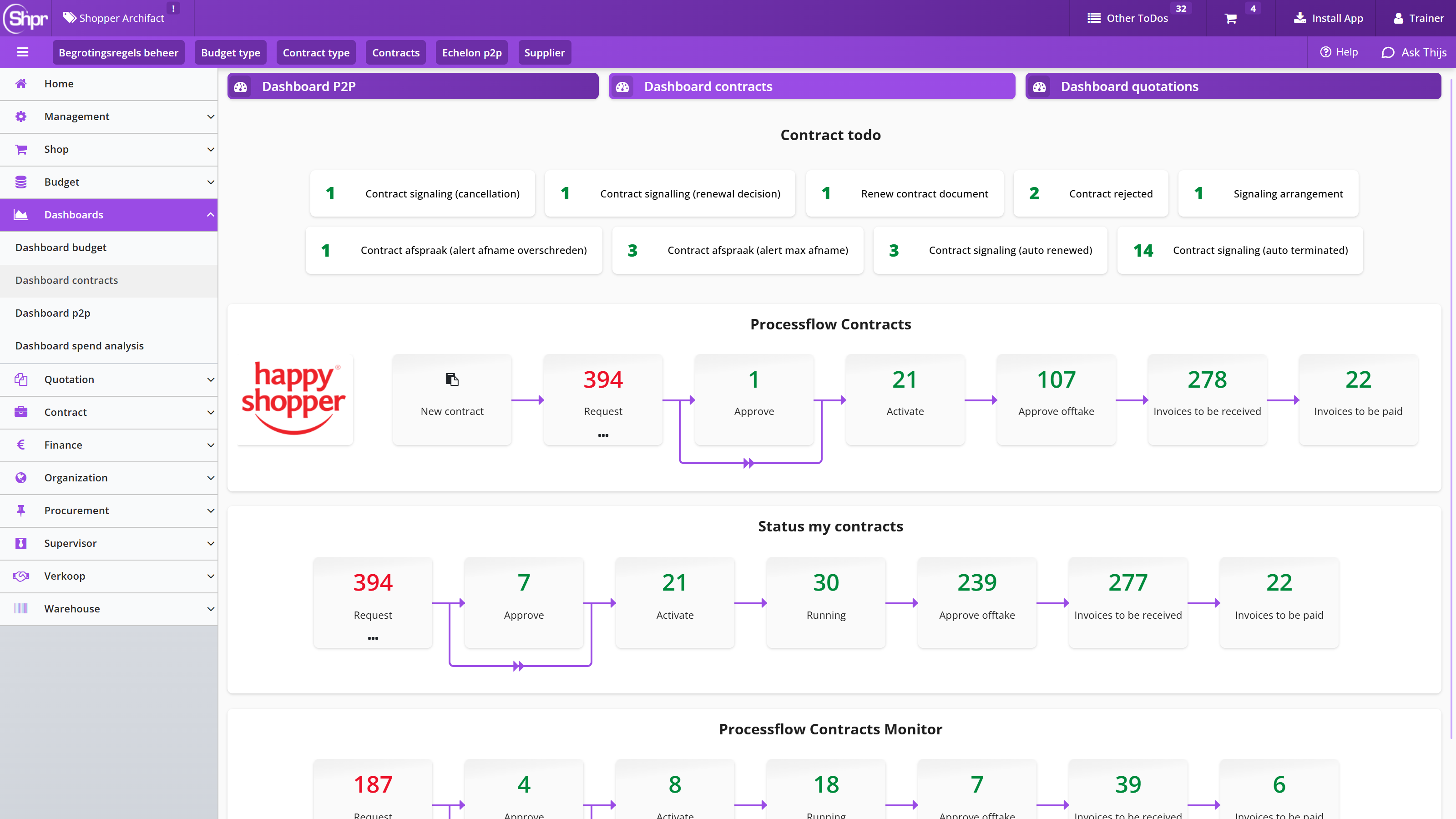Screen dimensions: 1456x819
Task: Expand the Organization menu chevron
Action: coord(211,478)
